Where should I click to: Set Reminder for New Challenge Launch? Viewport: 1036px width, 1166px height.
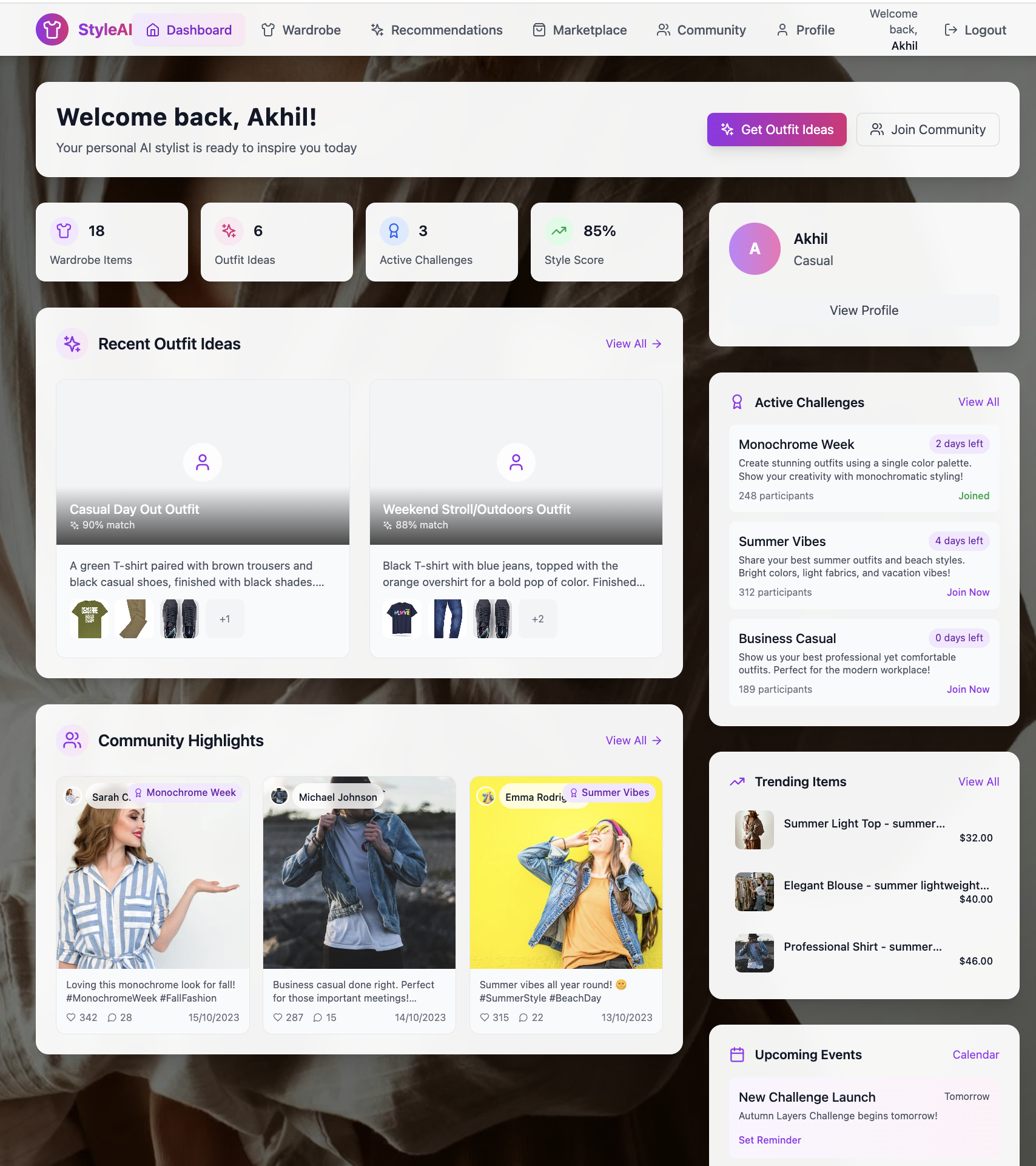[x=770, y=1140]
